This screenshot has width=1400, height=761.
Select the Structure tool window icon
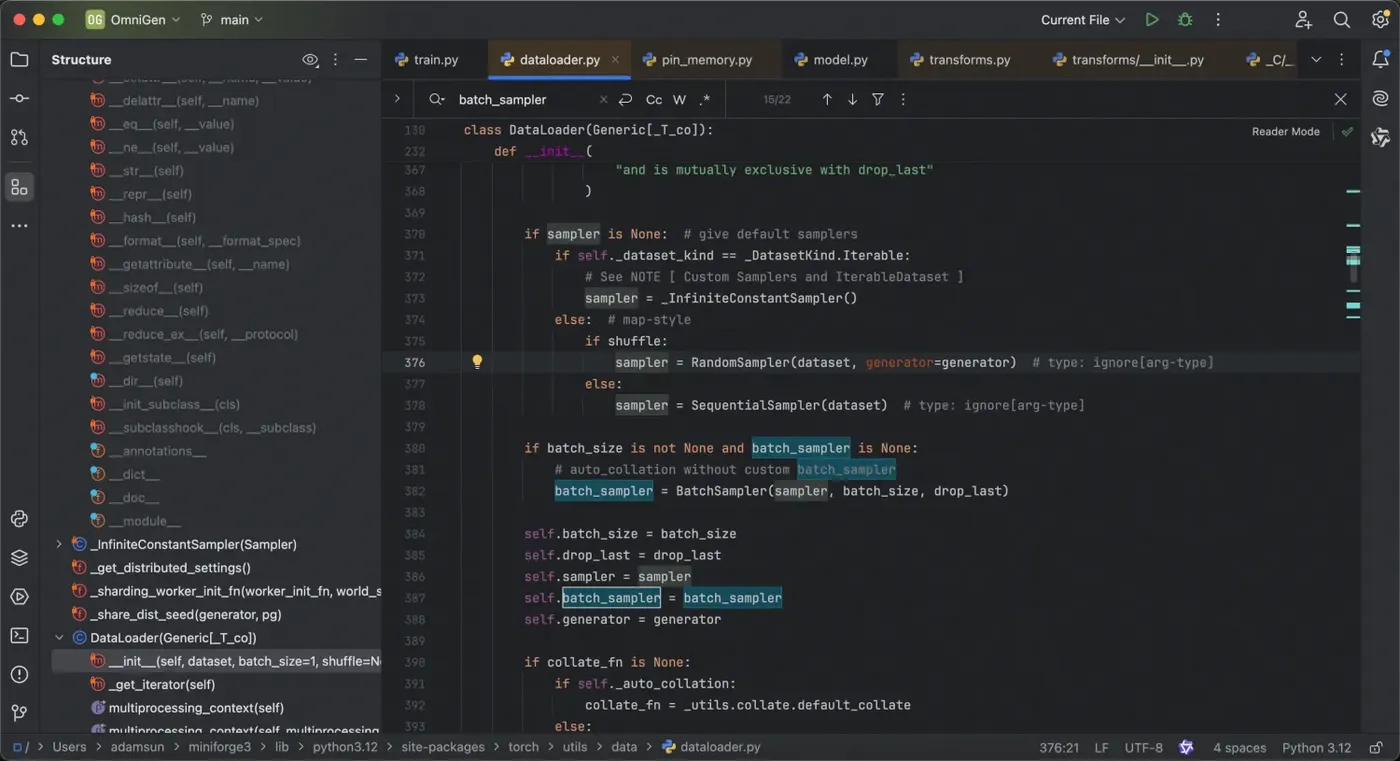19,187
